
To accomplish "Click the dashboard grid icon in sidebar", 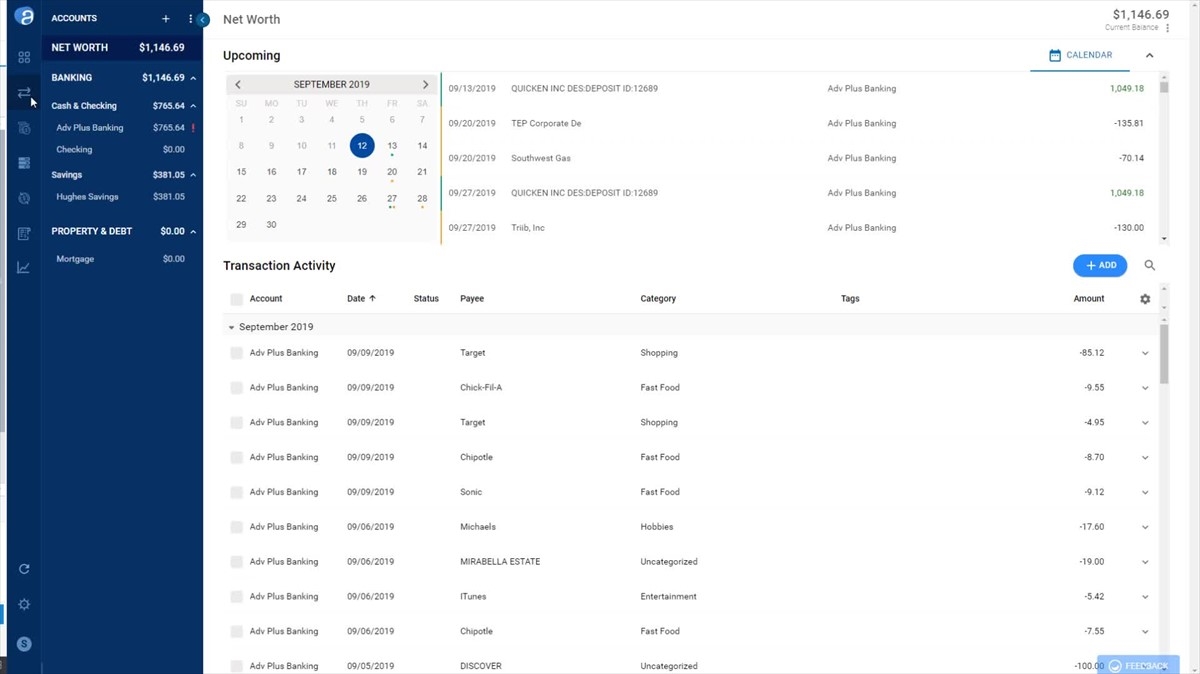I will (24, 58).
